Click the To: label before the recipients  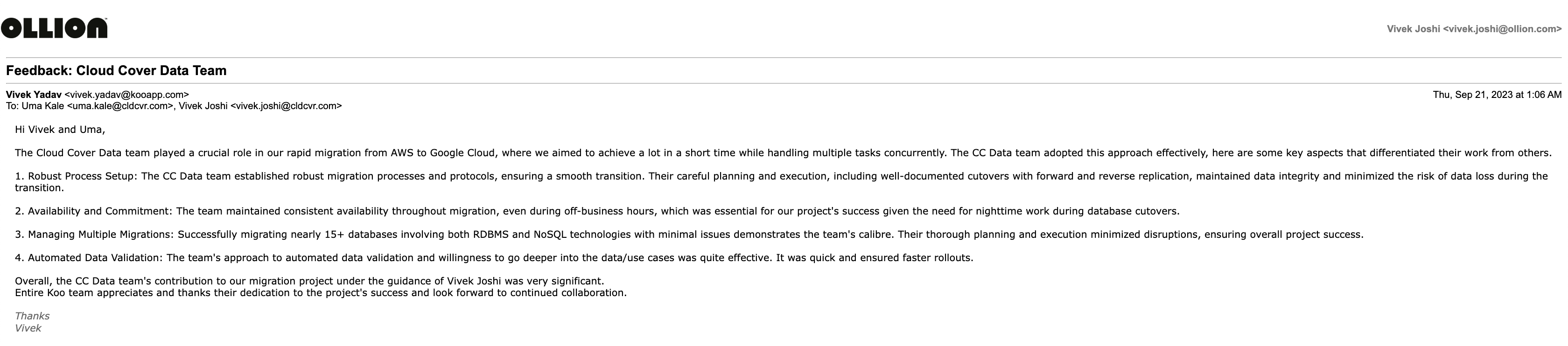[13, 106]
